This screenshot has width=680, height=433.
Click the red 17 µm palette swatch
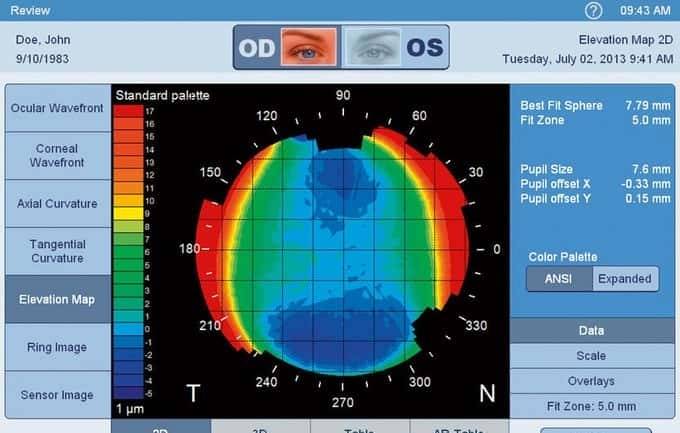coord(128,111)
